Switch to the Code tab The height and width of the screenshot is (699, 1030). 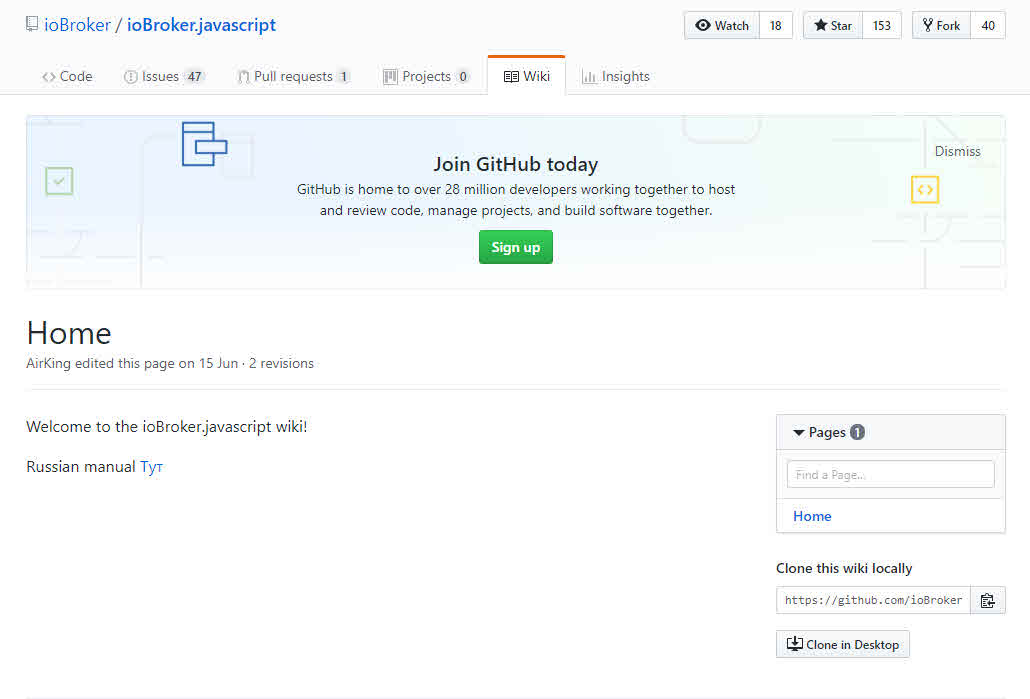(67, 76)
